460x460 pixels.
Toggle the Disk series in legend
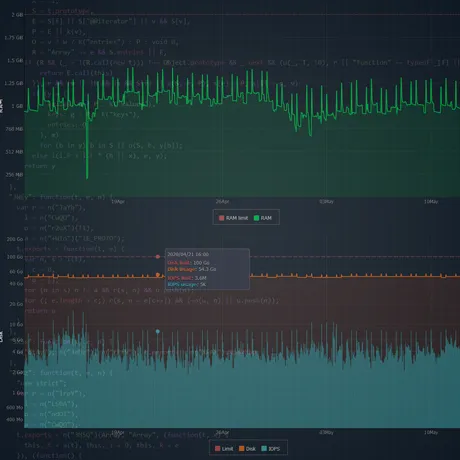[247, 449]
